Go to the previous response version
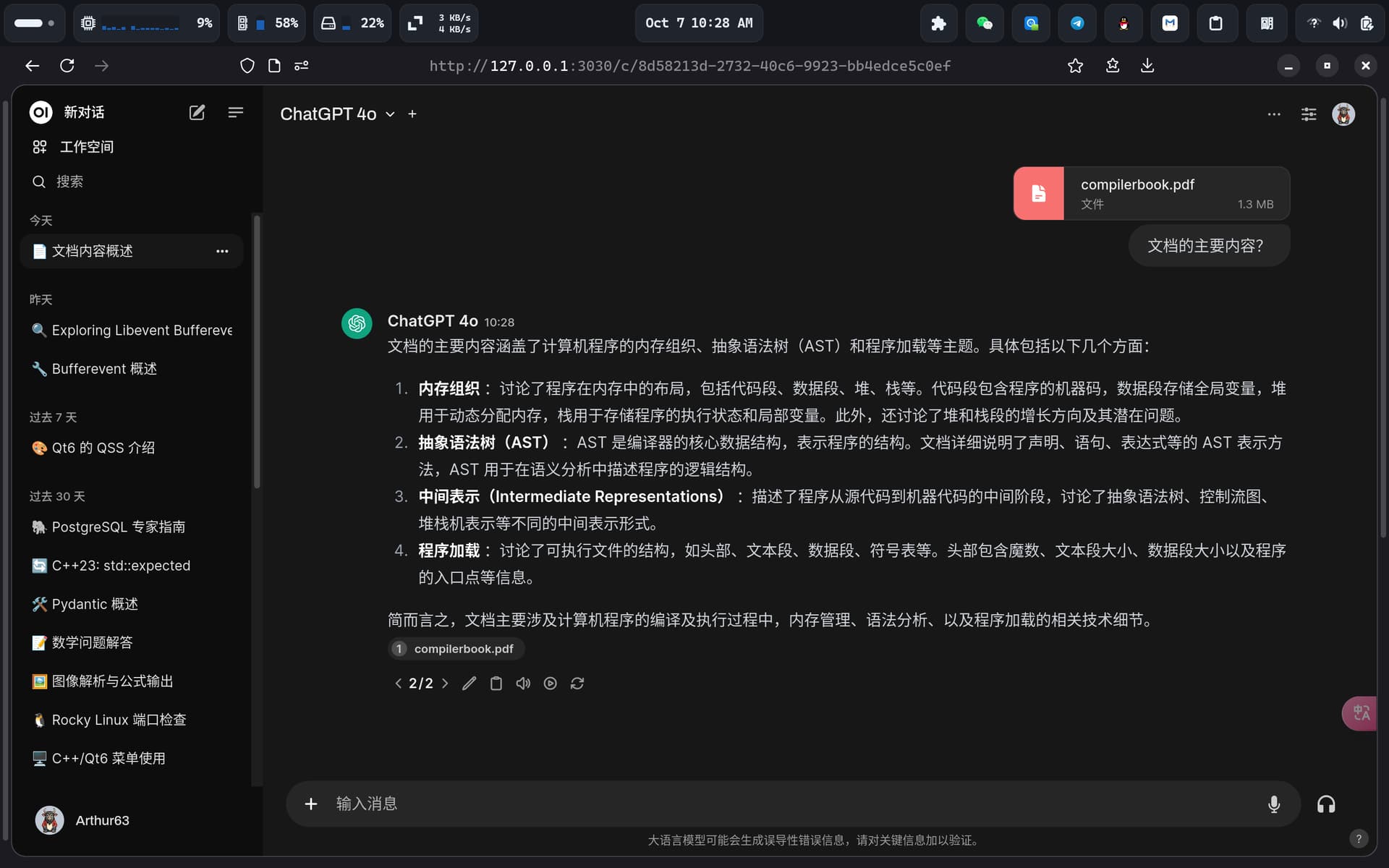 [x=398, y=684]
